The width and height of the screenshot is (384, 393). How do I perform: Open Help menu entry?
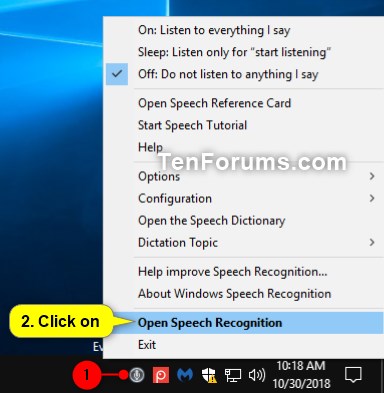[x=243, y=147]
